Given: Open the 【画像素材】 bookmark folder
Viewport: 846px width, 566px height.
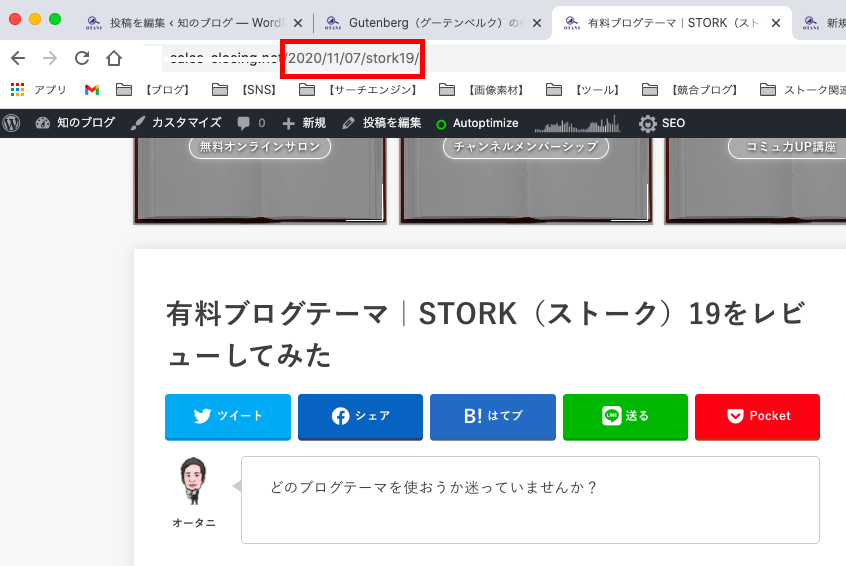Looking at the screenshot, I should click(x=482, y=90).
